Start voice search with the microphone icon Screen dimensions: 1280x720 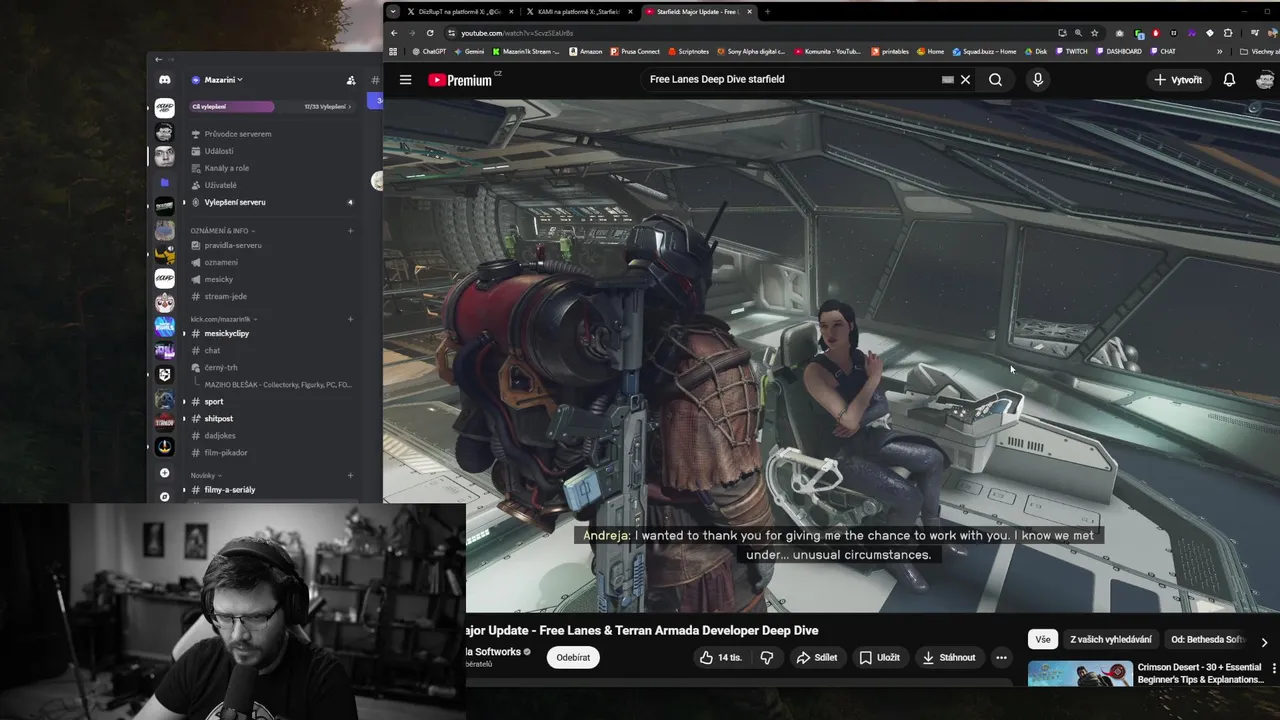1038,80
